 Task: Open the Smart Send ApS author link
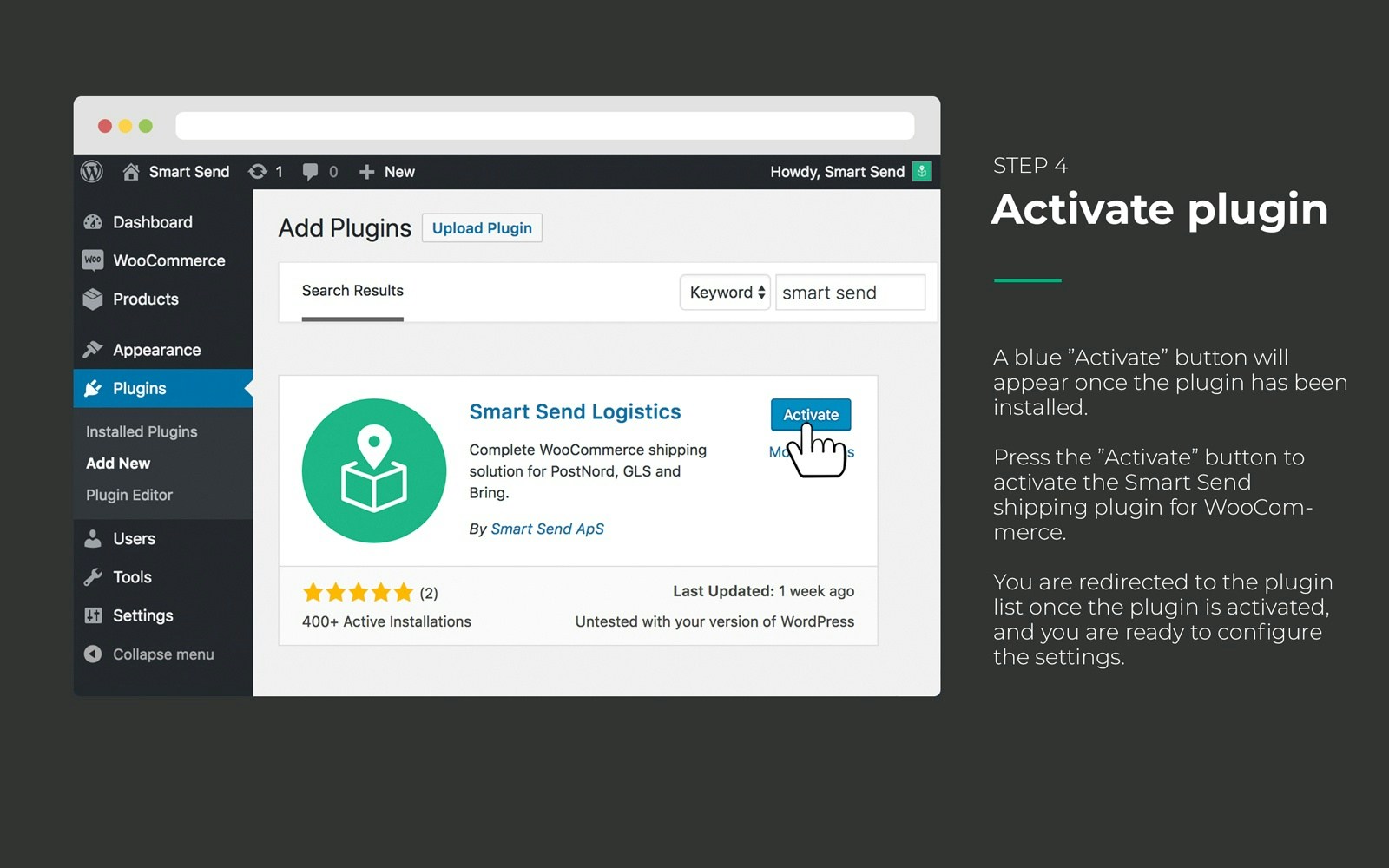click(x=547, y=529)
